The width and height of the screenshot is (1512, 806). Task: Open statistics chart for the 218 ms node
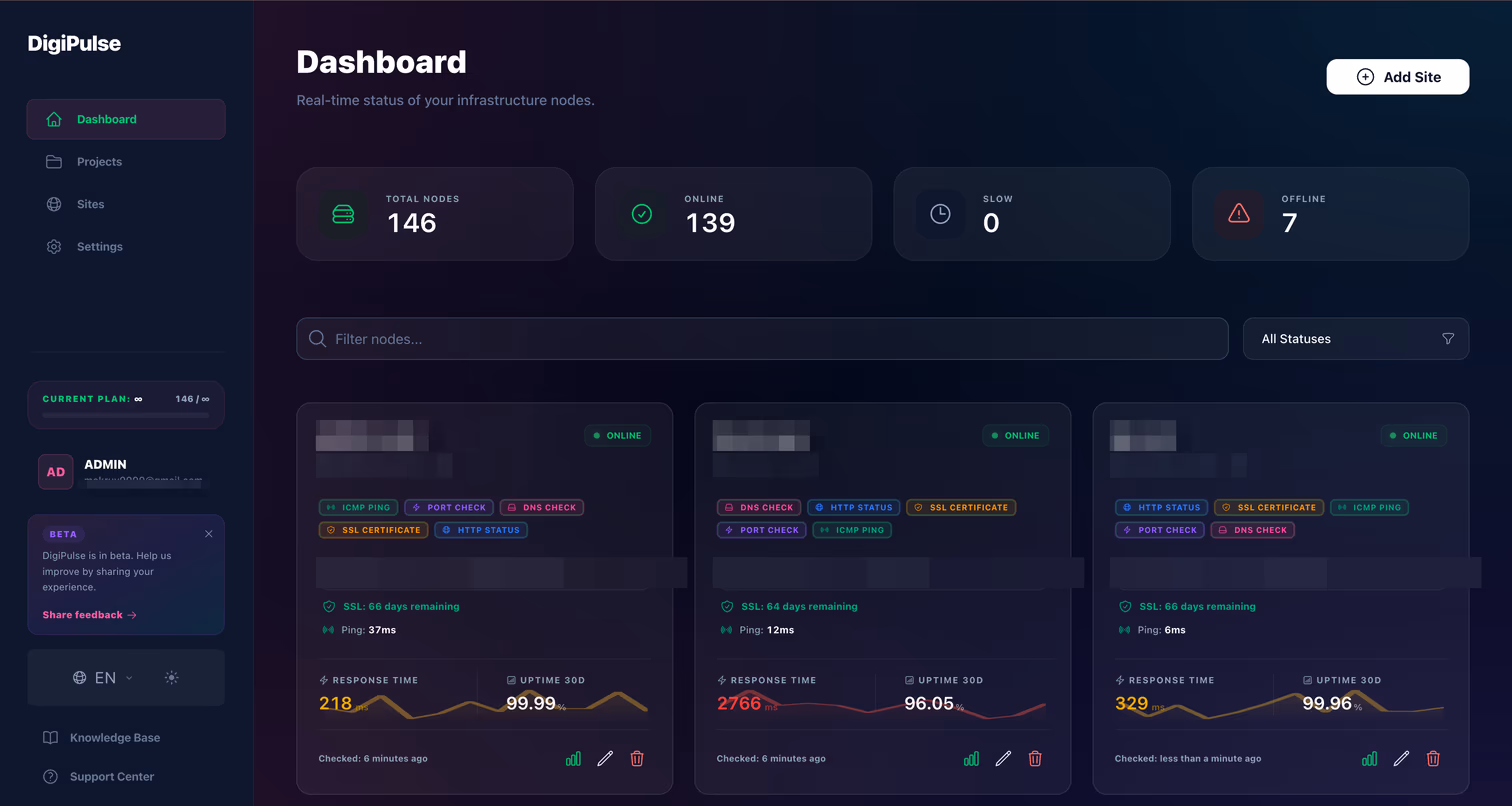573,759
